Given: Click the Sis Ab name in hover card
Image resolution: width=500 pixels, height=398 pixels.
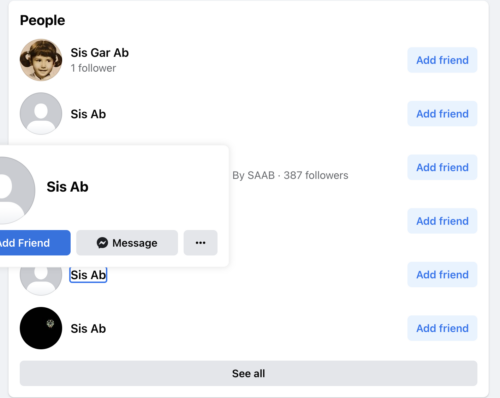Looking at the screenshot, I should 67,187.
